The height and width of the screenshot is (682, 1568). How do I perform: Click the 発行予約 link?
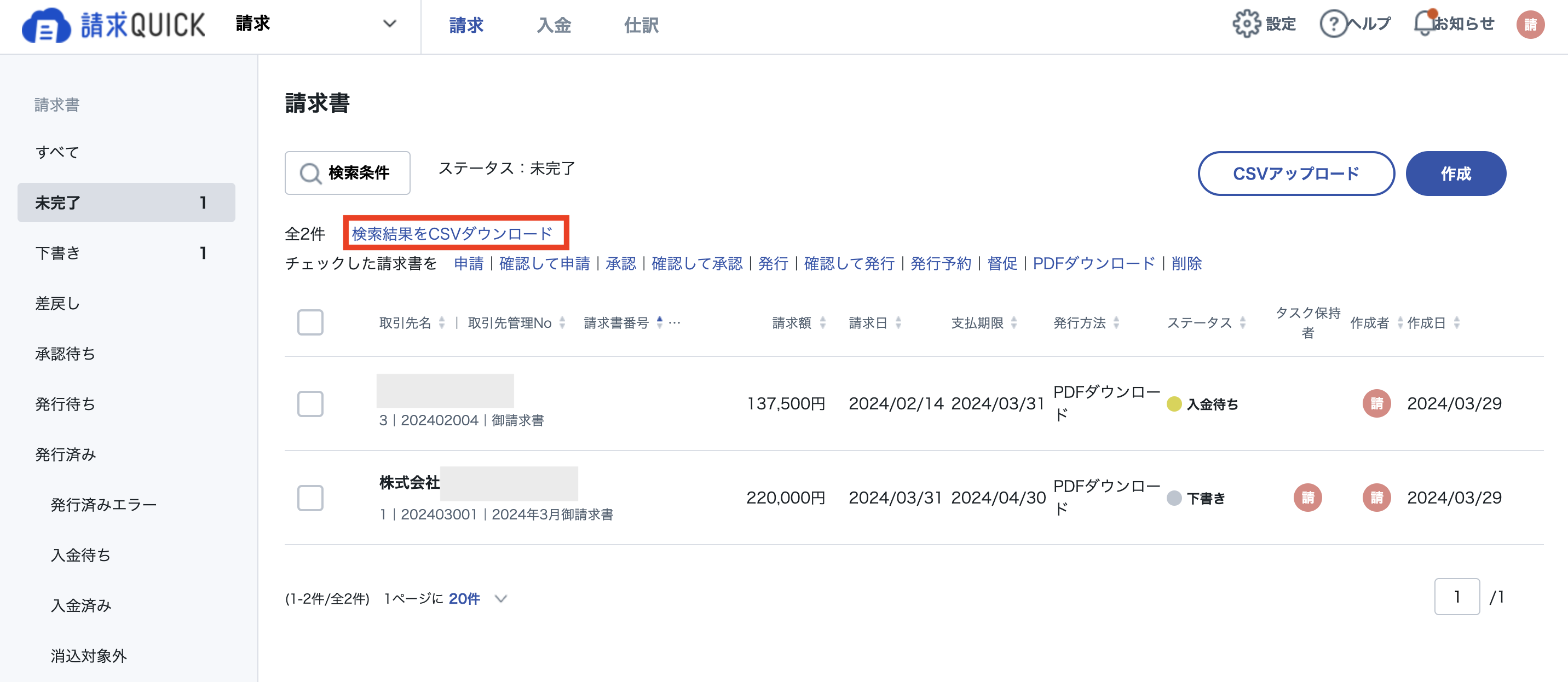point(941,264)
